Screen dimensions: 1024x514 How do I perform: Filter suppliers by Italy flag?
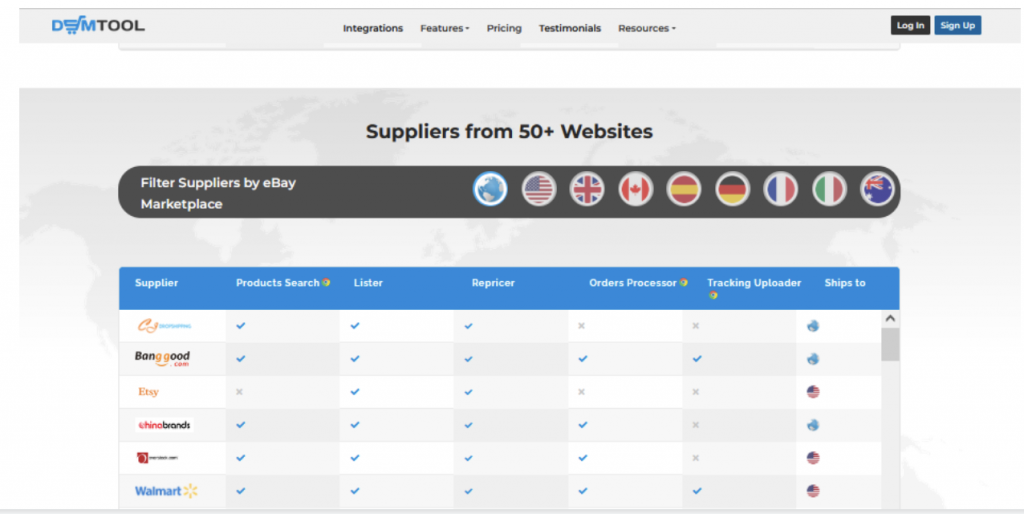point(829,189)
